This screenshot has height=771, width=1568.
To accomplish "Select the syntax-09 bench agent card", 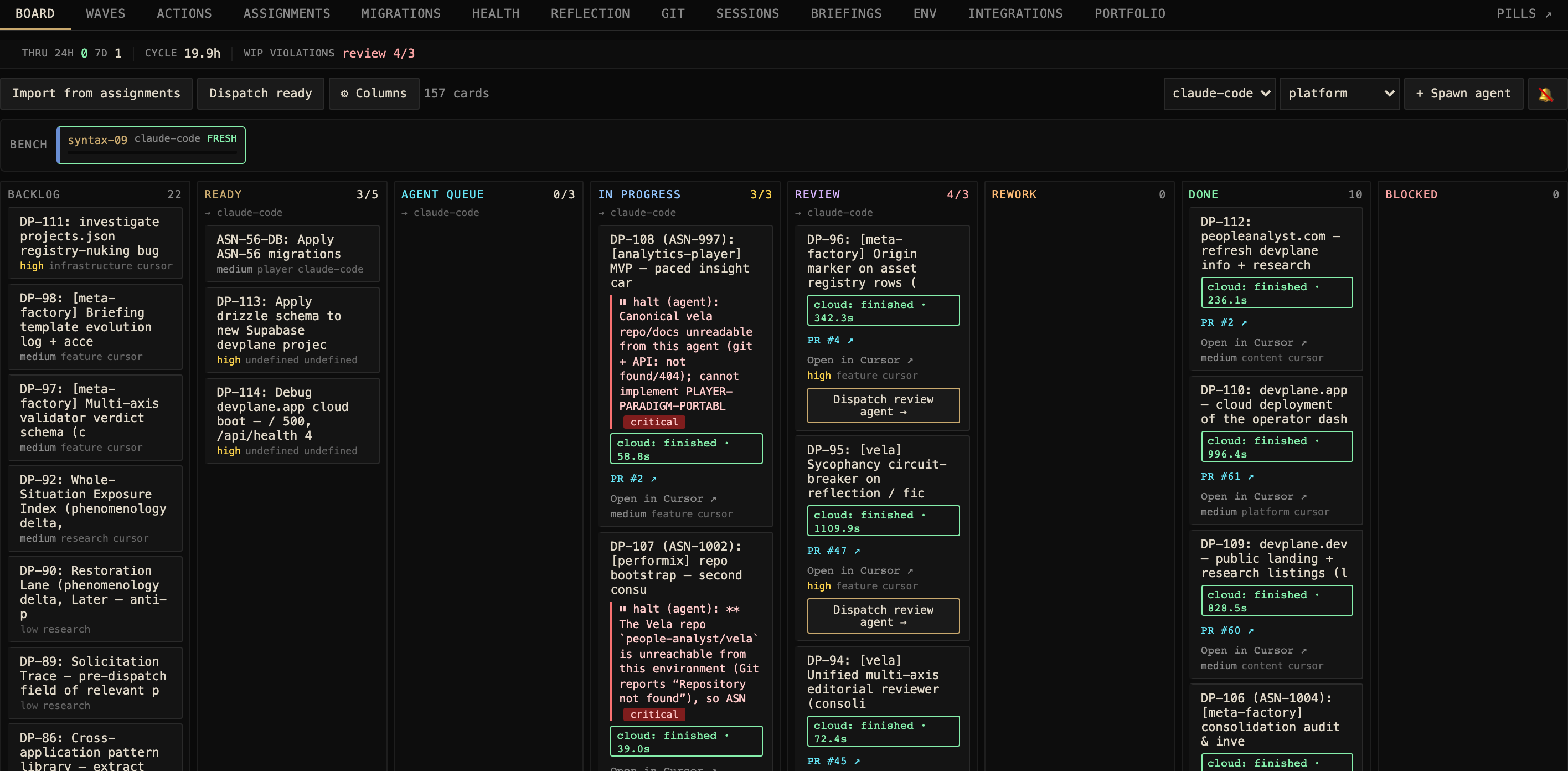I will [151, 145].
